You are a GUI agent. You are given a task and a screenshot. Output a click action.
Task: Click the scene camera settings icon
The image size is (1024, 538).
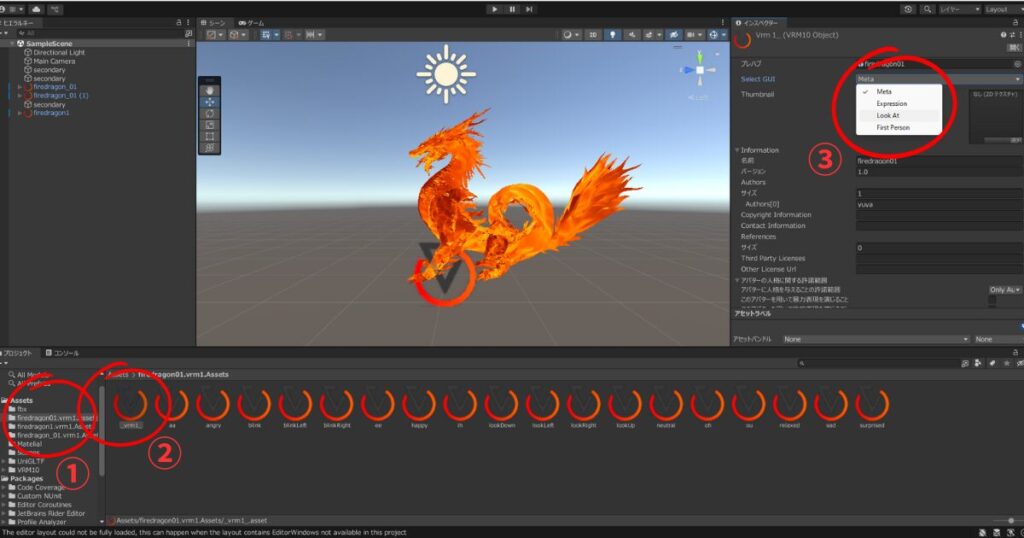tap(692, 35)
